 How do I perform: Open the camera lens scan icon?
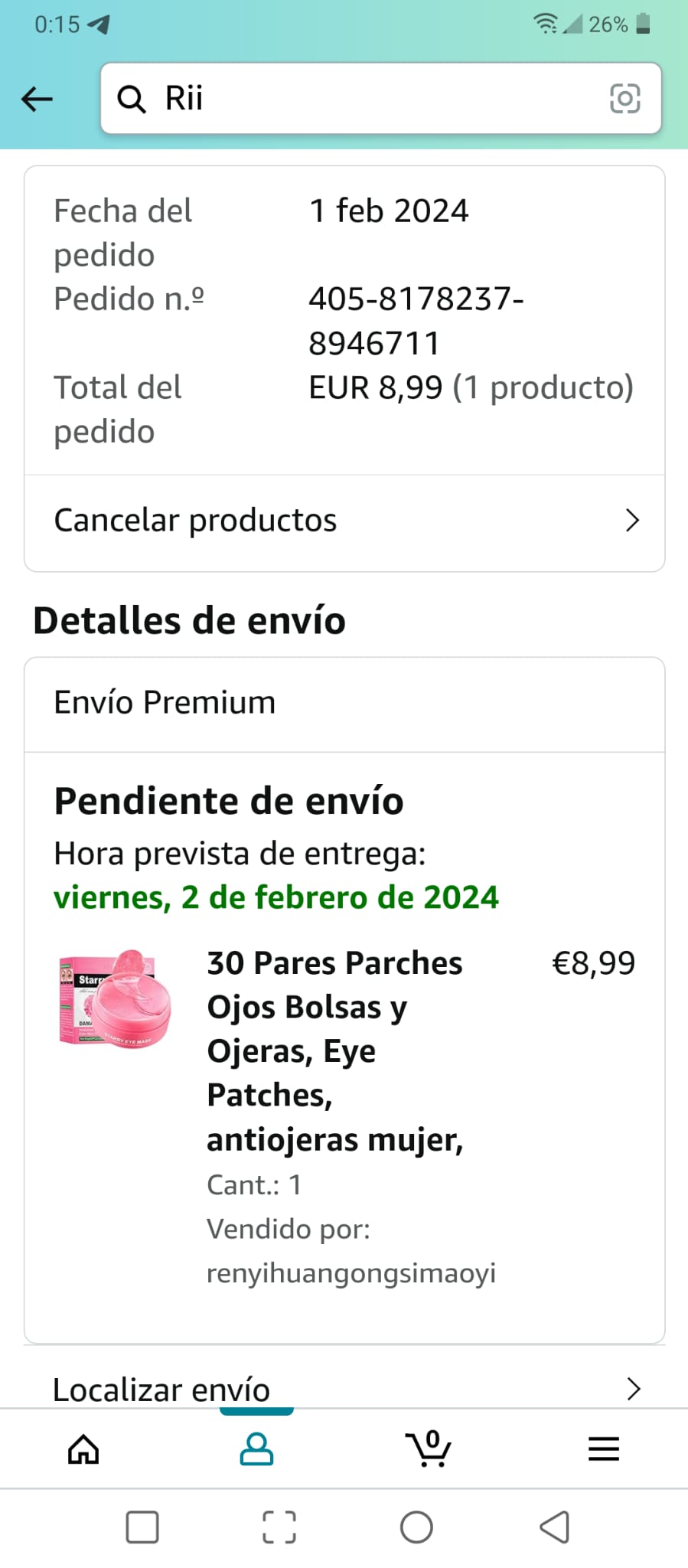point(624,99)
